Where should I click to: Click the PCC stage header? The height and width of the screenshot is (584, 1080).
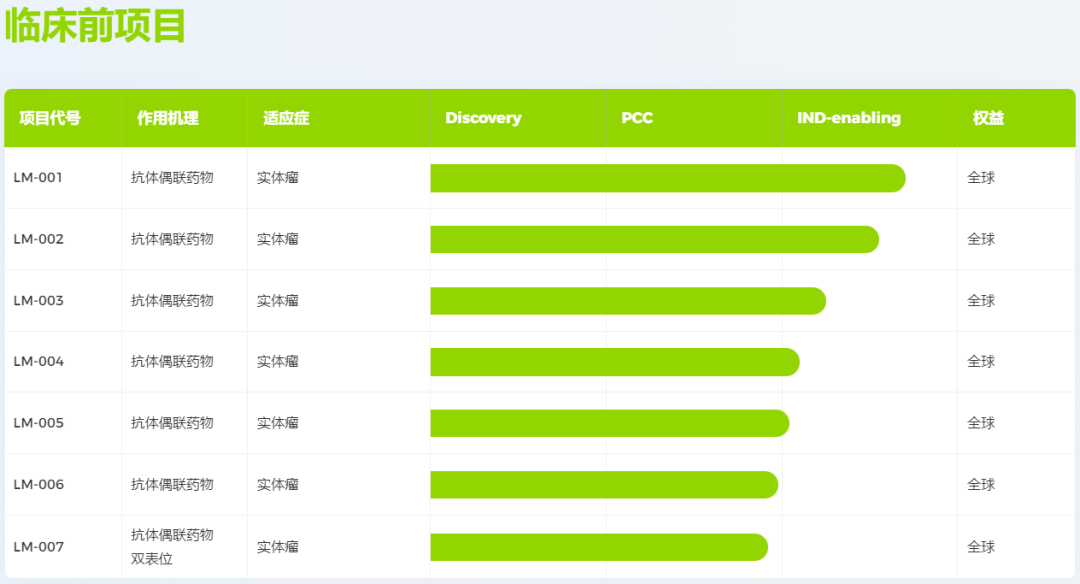pyautogui.click(x=637, y=118)
